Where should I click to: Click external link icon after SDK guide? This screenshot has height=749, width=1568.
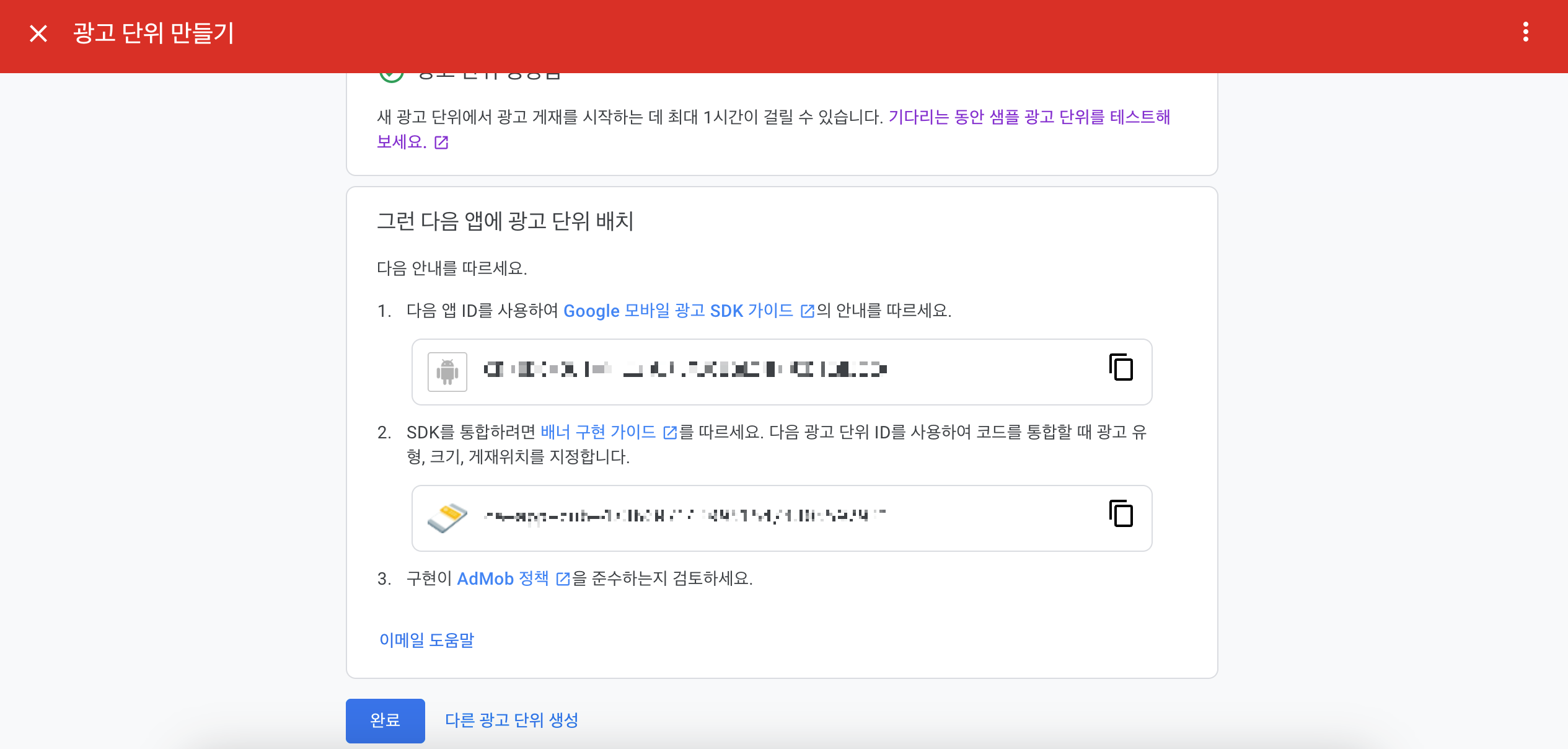pos(807,311)
